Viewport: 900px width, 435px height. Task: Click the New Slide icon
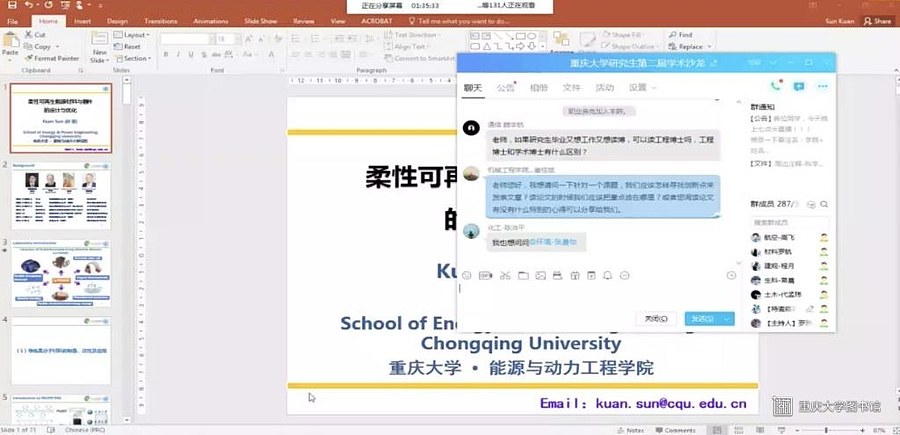(99, 40)
